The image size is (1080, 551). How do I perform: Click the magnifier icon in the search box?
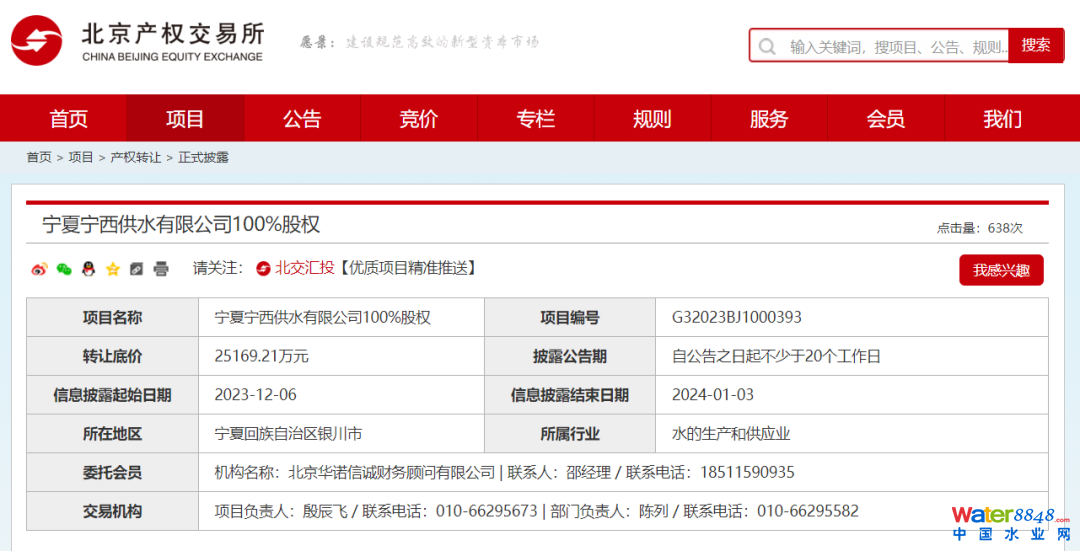[x=767, y=46]
